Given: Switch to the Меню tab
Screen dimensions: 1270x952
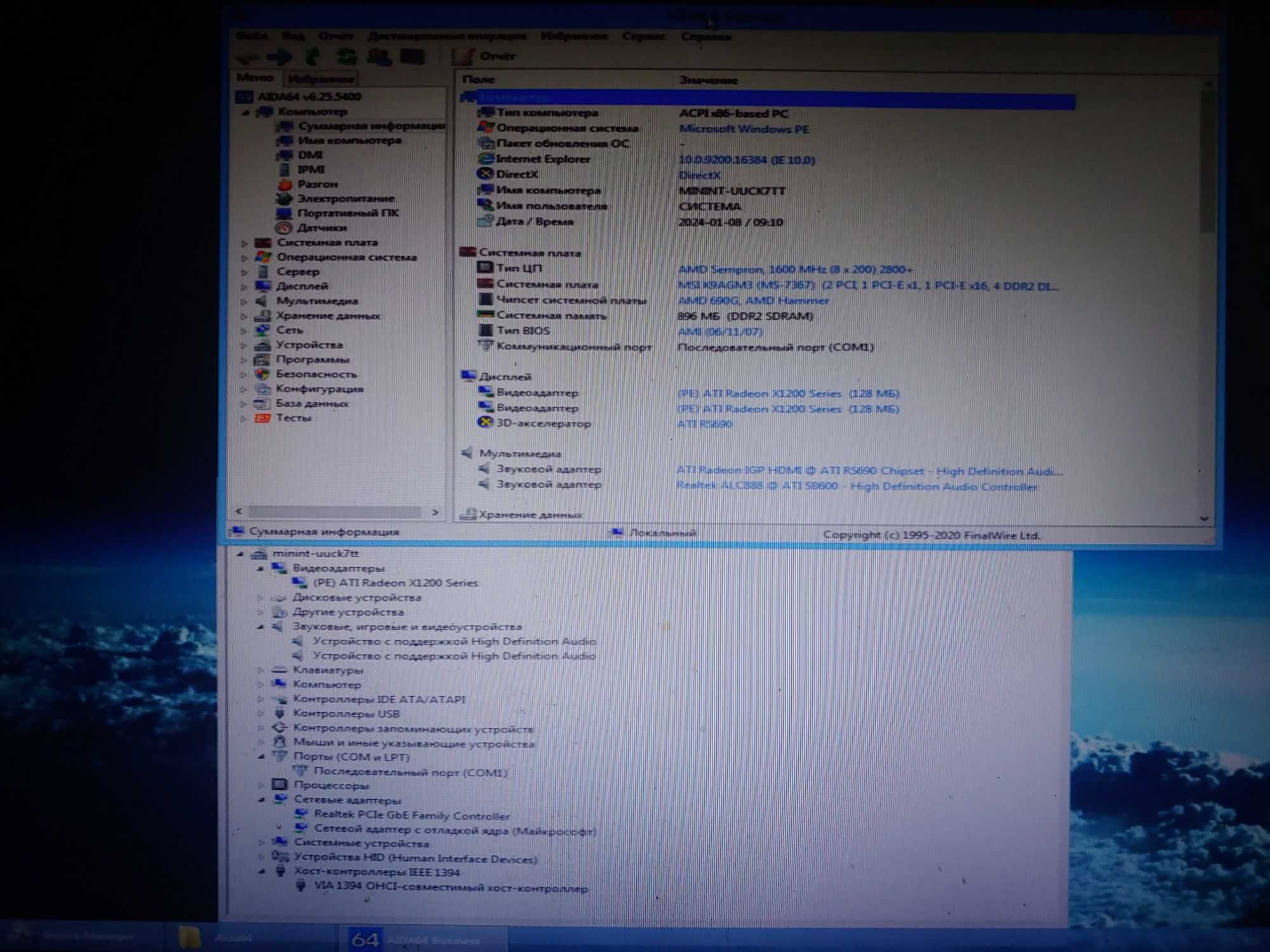Looking at the screenshot, I should [x=255, y=78].
